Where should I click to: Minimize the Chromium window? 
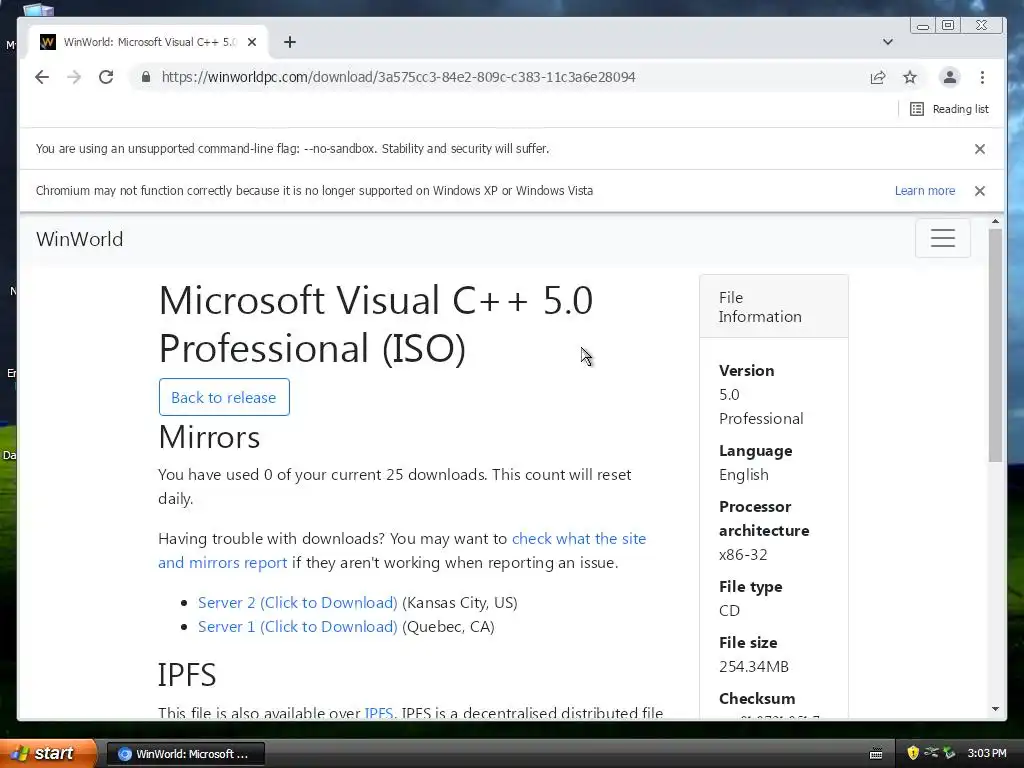click(x=923, y=26)
